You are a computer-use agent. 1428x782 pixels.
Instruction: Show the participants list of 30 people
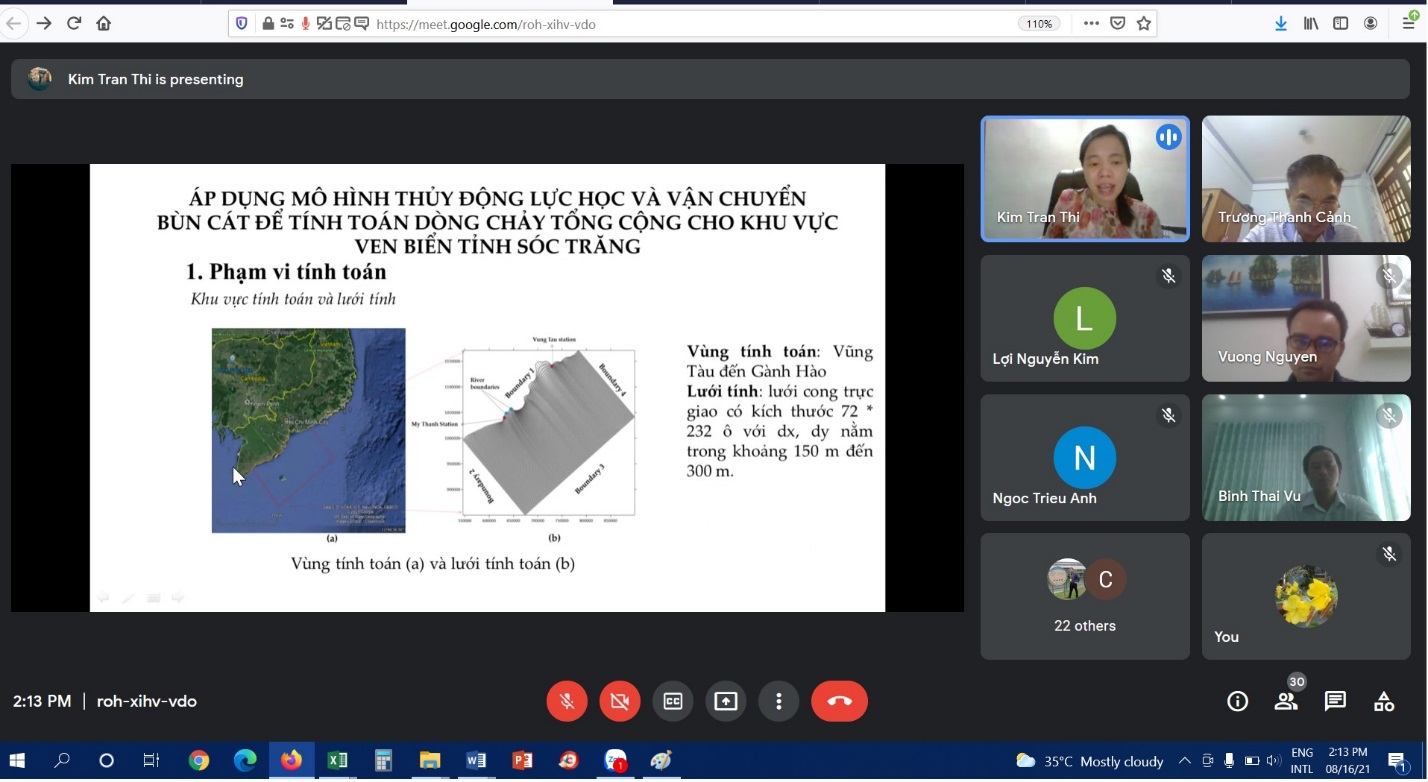point(1286,702)
